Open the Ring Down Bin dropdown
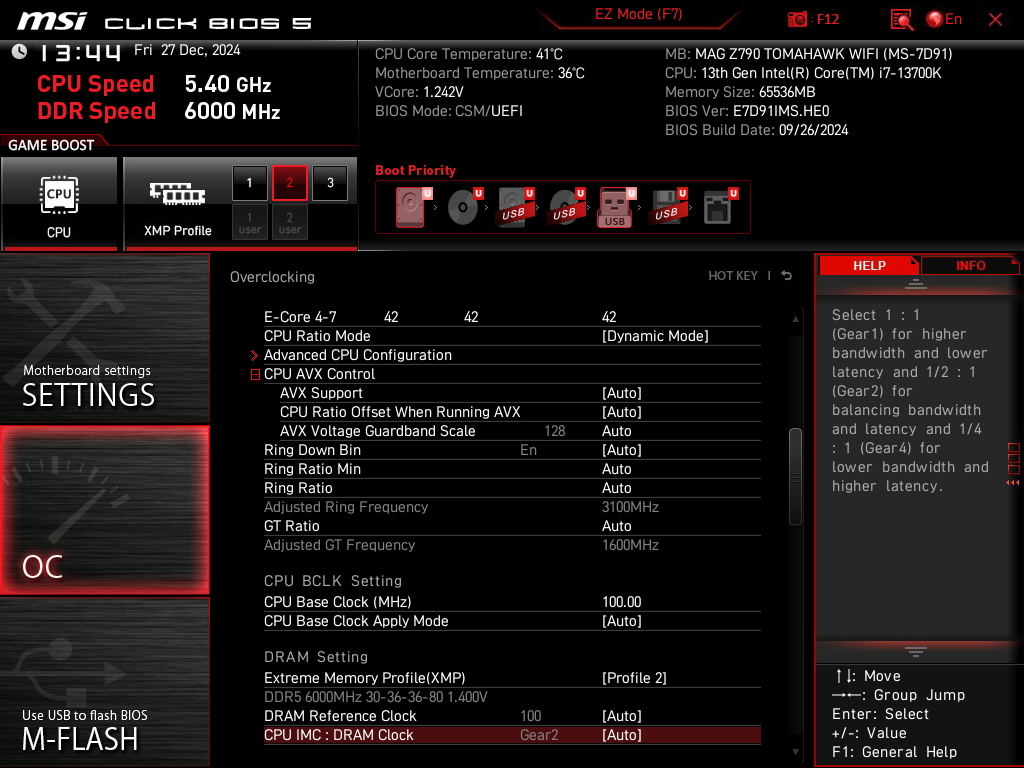Viewport: 1024px width, 768px height. point(622,450)
